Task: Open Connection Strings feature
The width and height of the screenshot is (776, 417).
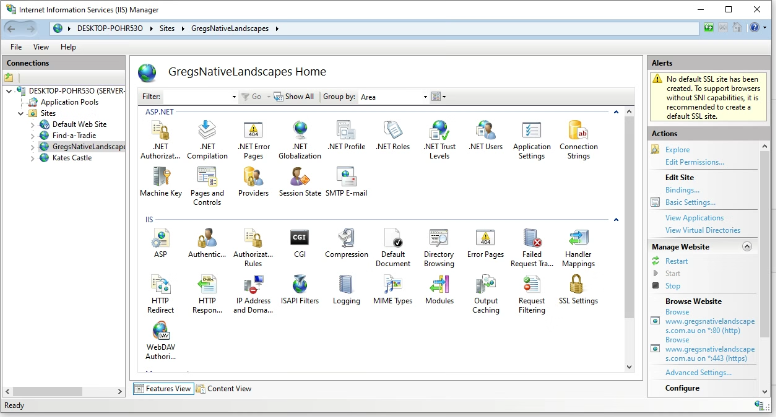Action: point(579,140)
